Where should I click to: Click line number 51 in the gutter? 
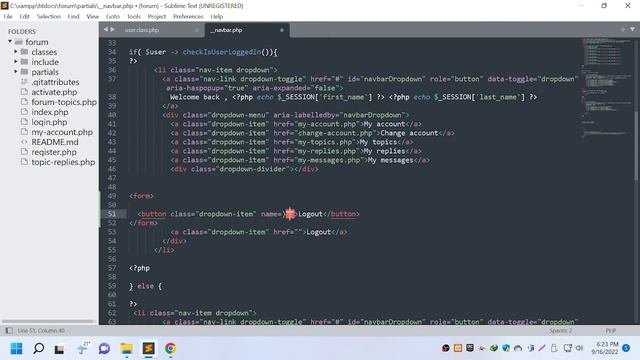pos(112,214)
